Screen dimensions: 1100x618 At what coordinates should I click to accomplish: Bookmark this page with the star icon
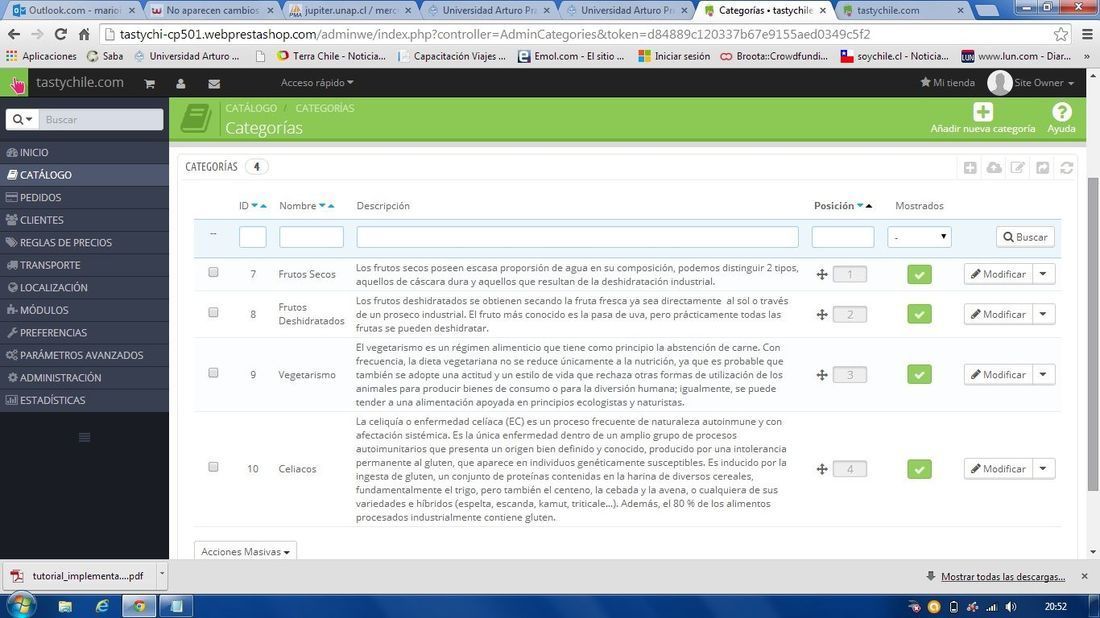[1061, 34]
